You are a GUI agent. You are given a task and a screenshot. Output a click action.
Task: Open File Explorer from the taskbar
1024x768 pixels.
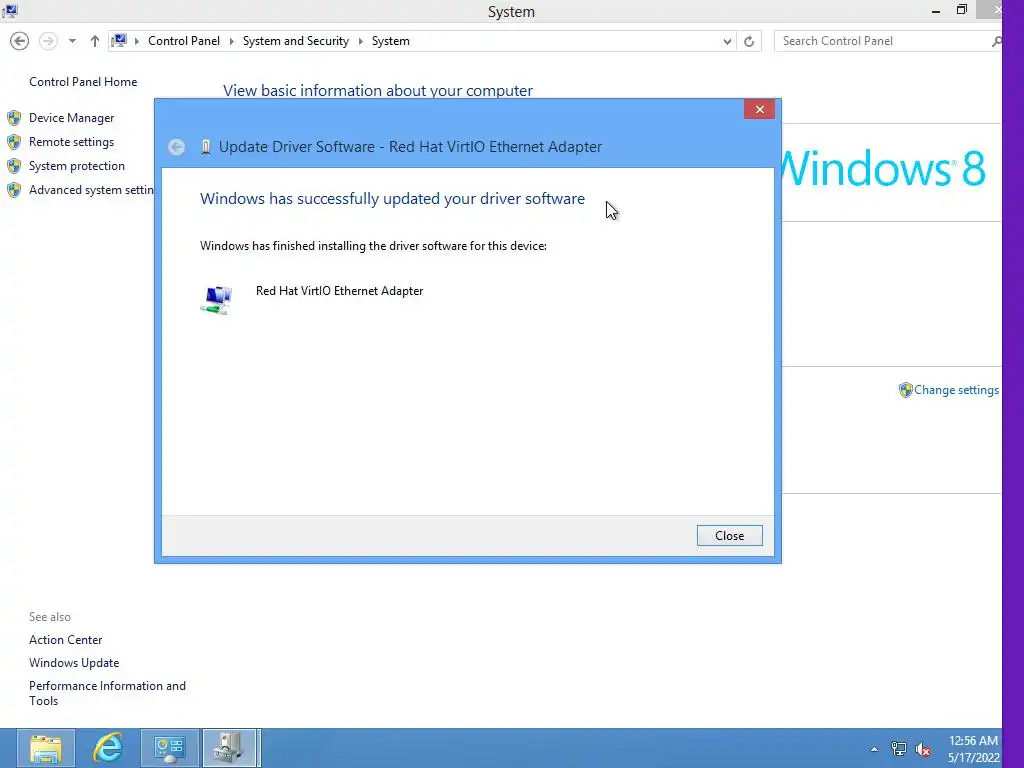click(46, 748)
